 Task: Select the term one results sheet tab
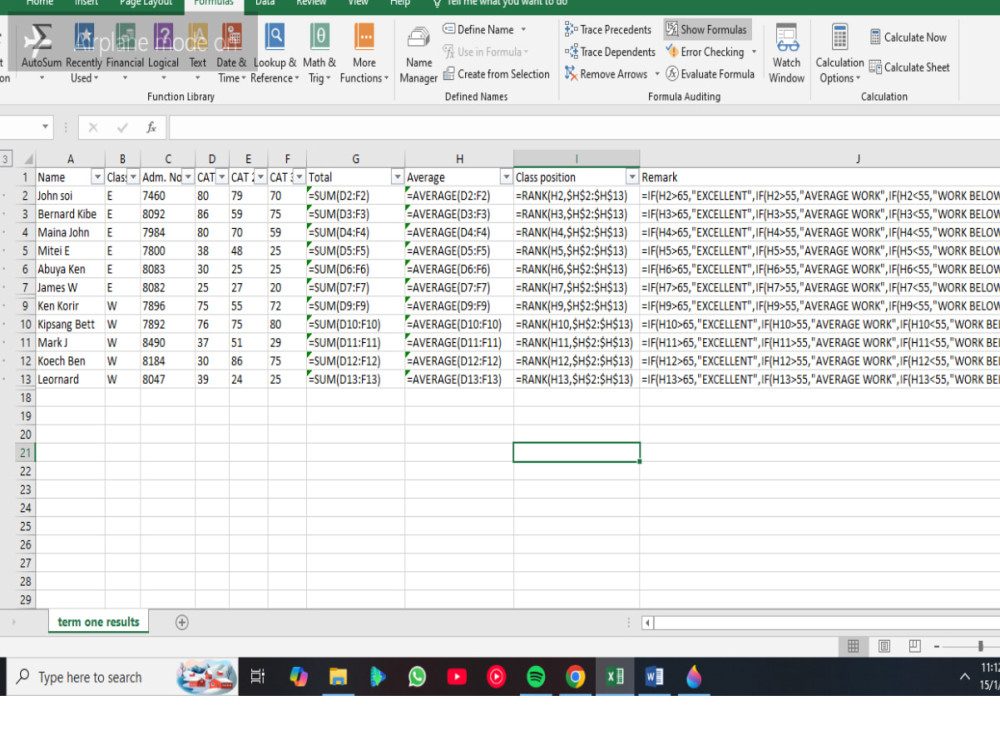click(98, 622)
